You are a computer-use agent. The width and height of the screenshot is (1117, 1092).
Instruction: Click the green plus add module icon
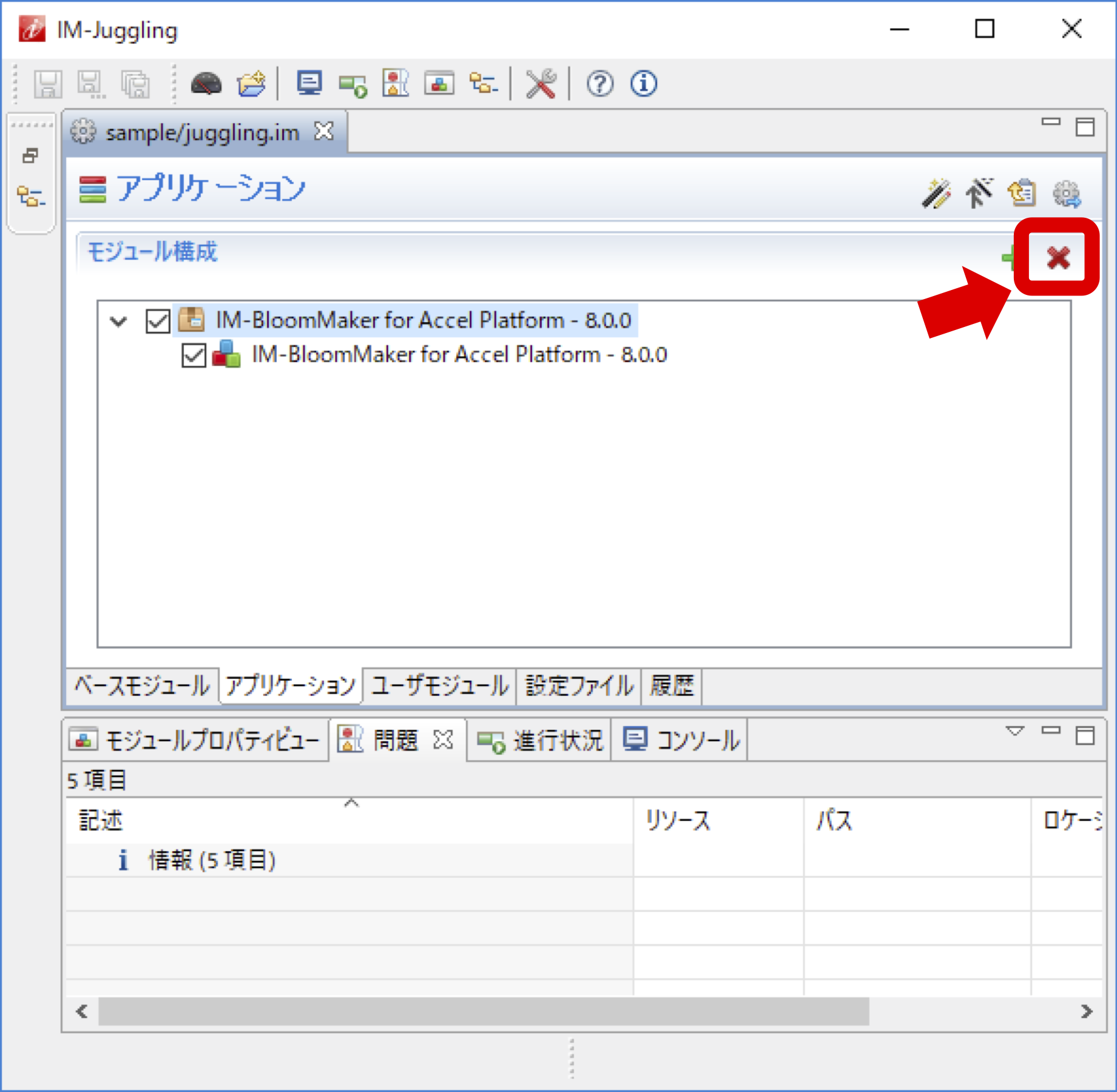pyautogui.click(x=1008, y=257)
